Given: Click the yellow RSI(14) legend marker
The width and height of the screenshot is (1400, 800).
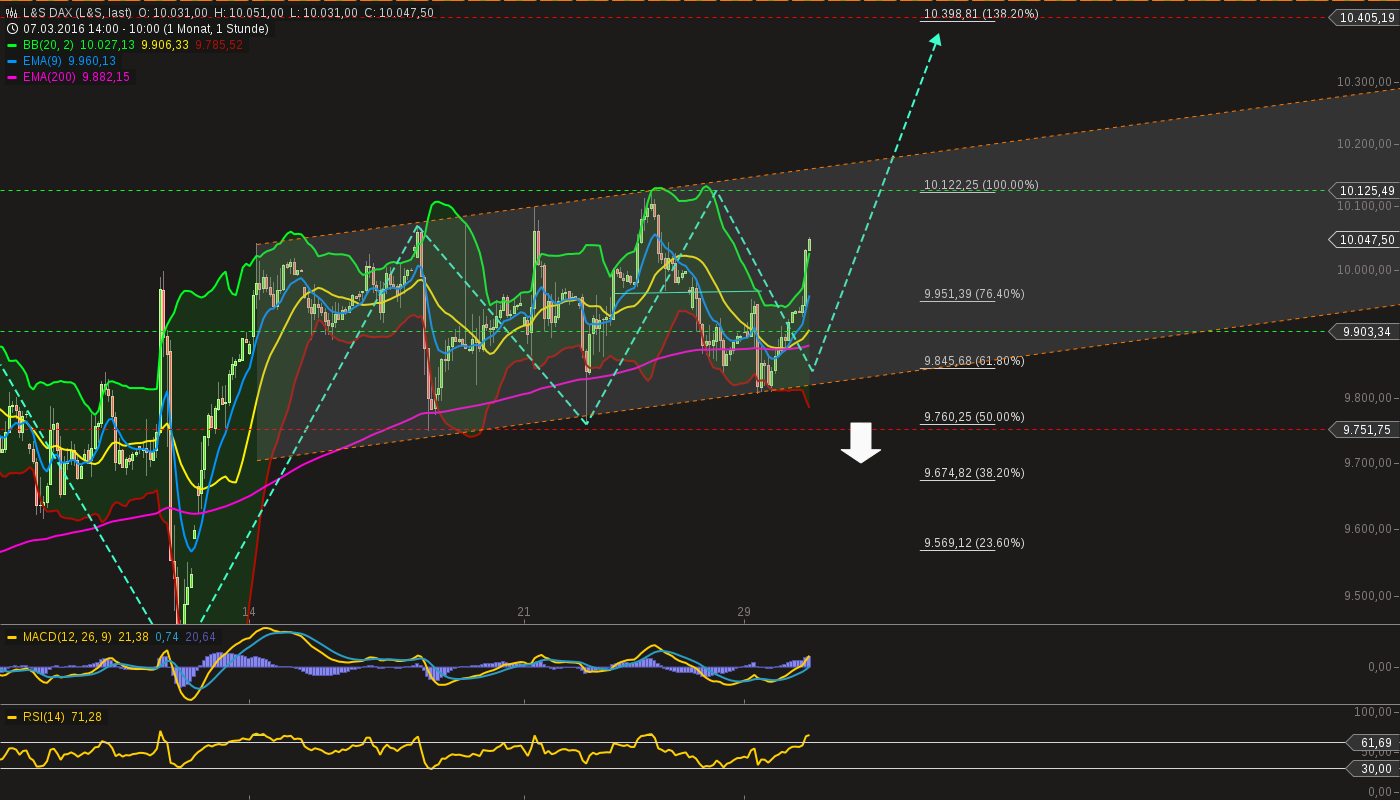Looking at the screenshot, I should click(x=12, y=717).
